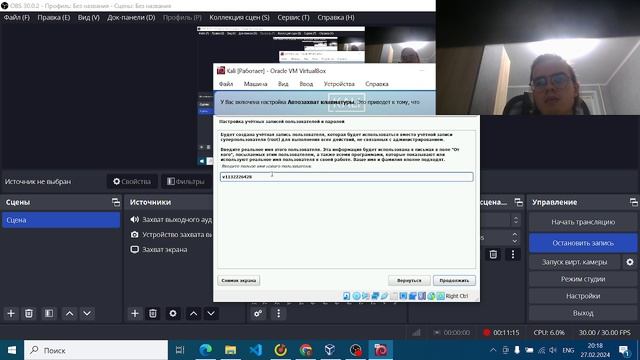640x360 pixels.
Task: Open transition type dropdown arrows
Action: pyautogui.click(x=516, y=220)
